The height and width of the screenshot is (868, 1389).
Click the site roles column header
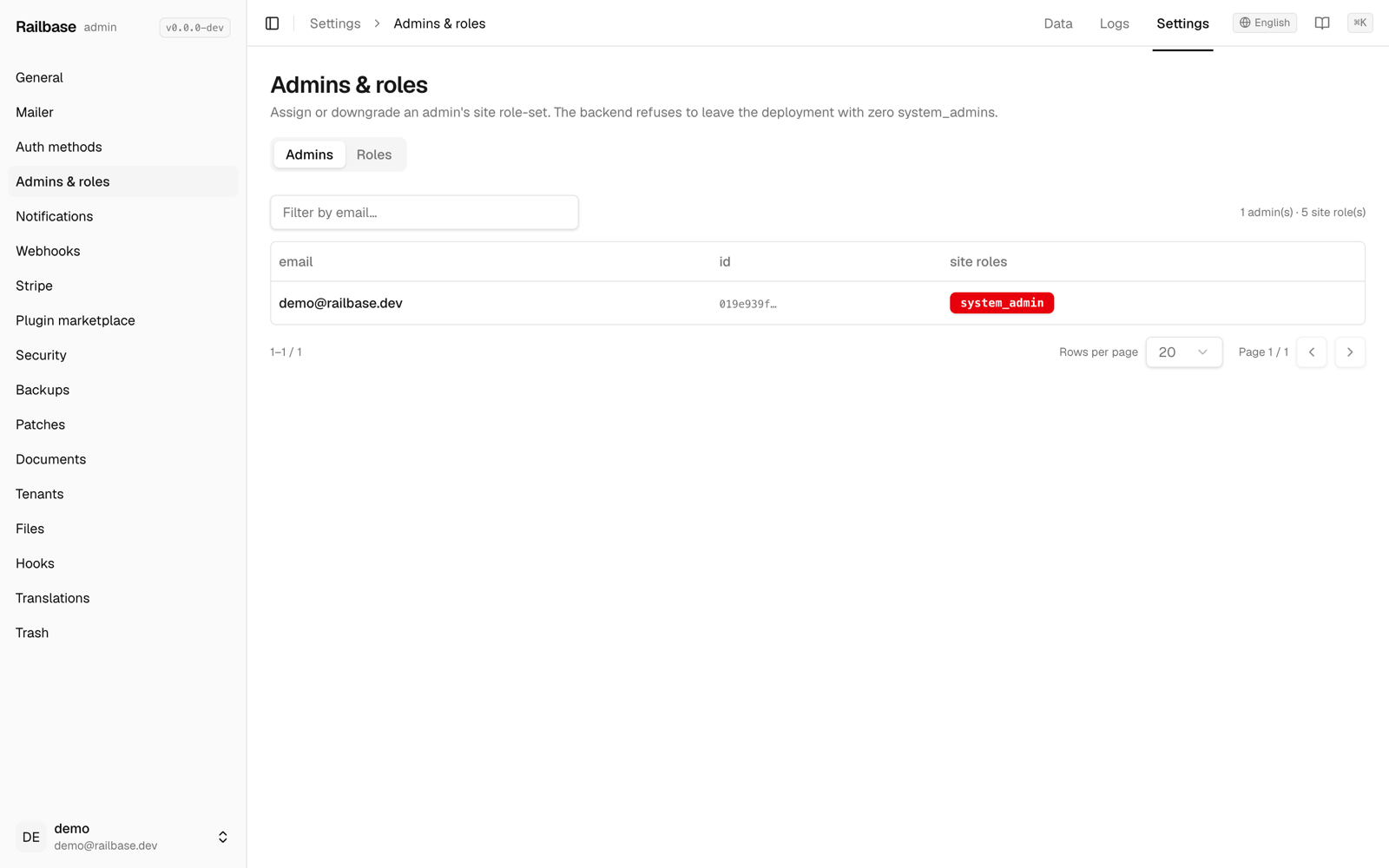[x=978, y=262]
